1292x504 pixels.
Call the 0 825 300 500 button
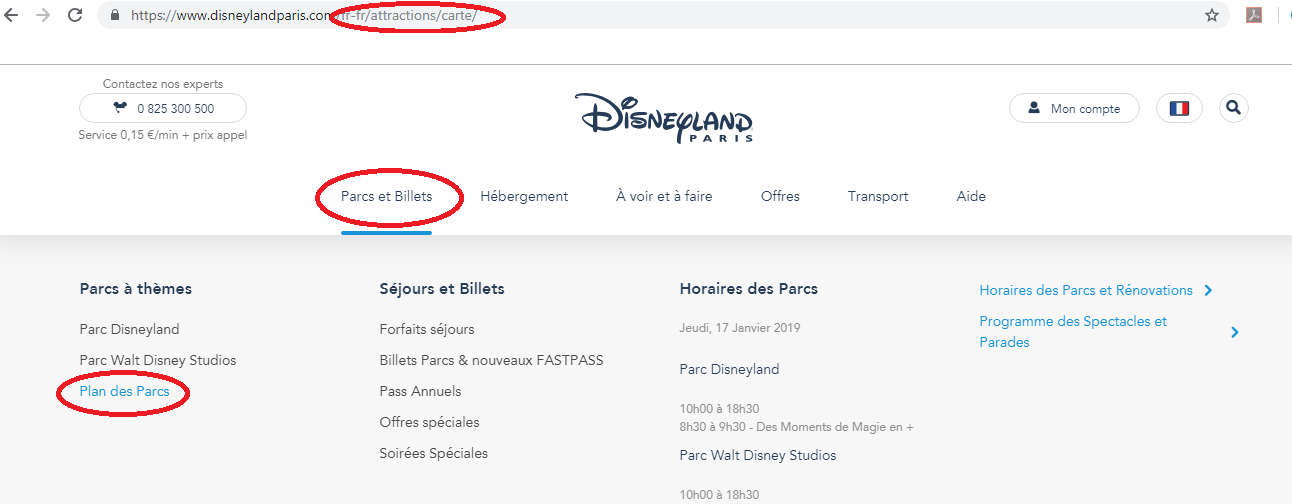click(163, 108)
